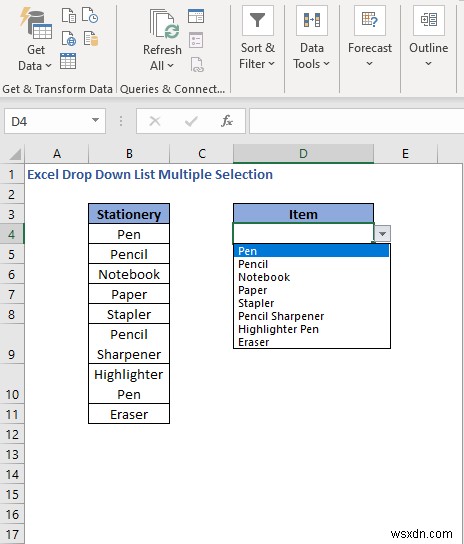Click the D4 validation dropdown arrow
The height and width of the screenshot is (544, 464).
382,233
